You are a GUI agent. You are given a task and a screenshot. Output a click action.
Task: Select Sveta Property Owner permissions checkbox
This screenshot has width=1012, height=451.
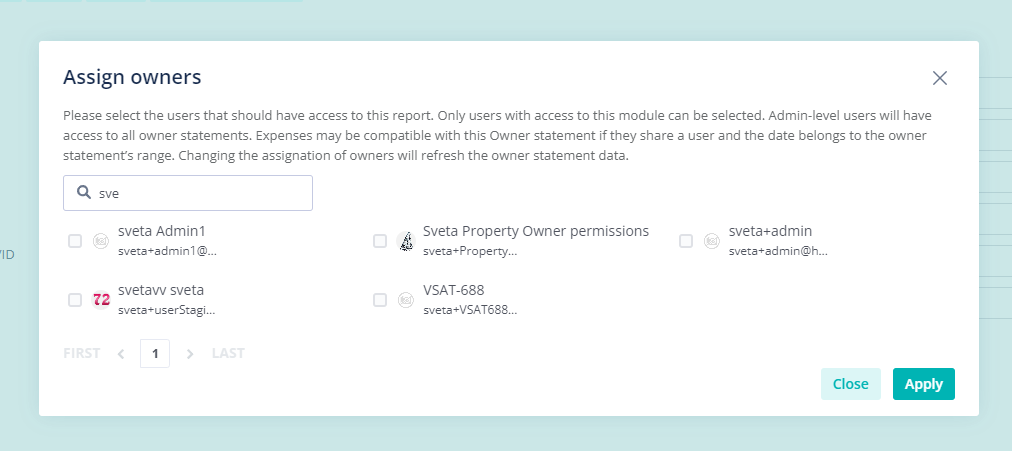tap(380, 241)
